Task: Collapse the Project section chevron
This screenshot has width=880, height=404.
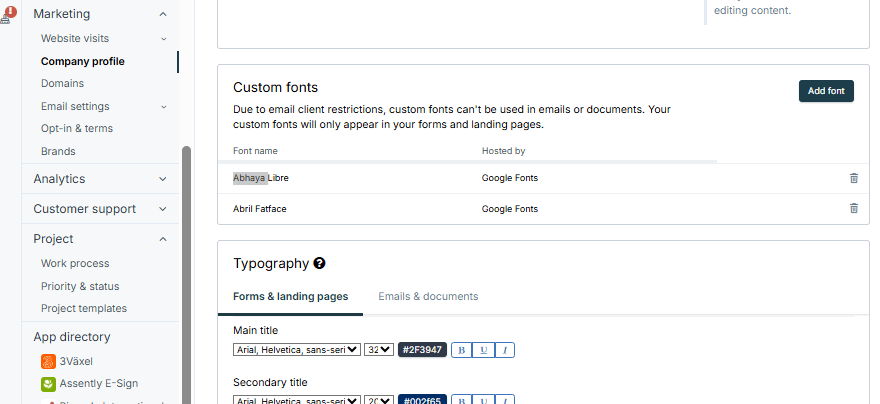Action: [163, 239]
